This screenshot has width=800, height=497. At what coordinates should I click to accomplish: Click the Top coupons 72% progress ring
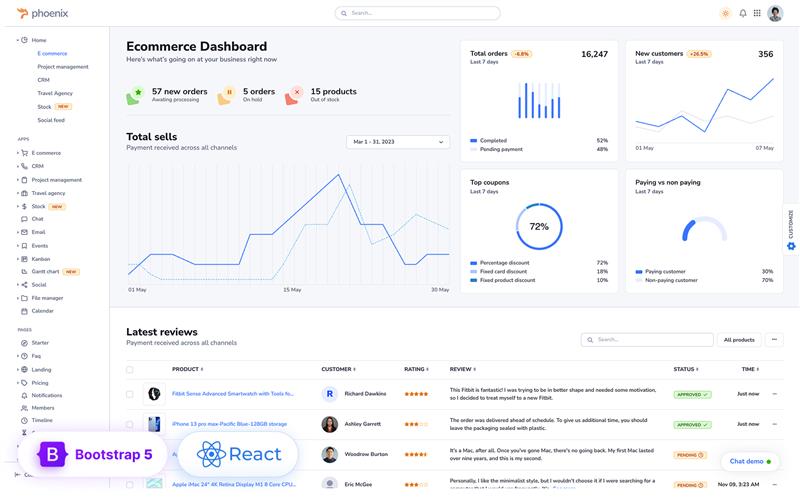point(539,227)
